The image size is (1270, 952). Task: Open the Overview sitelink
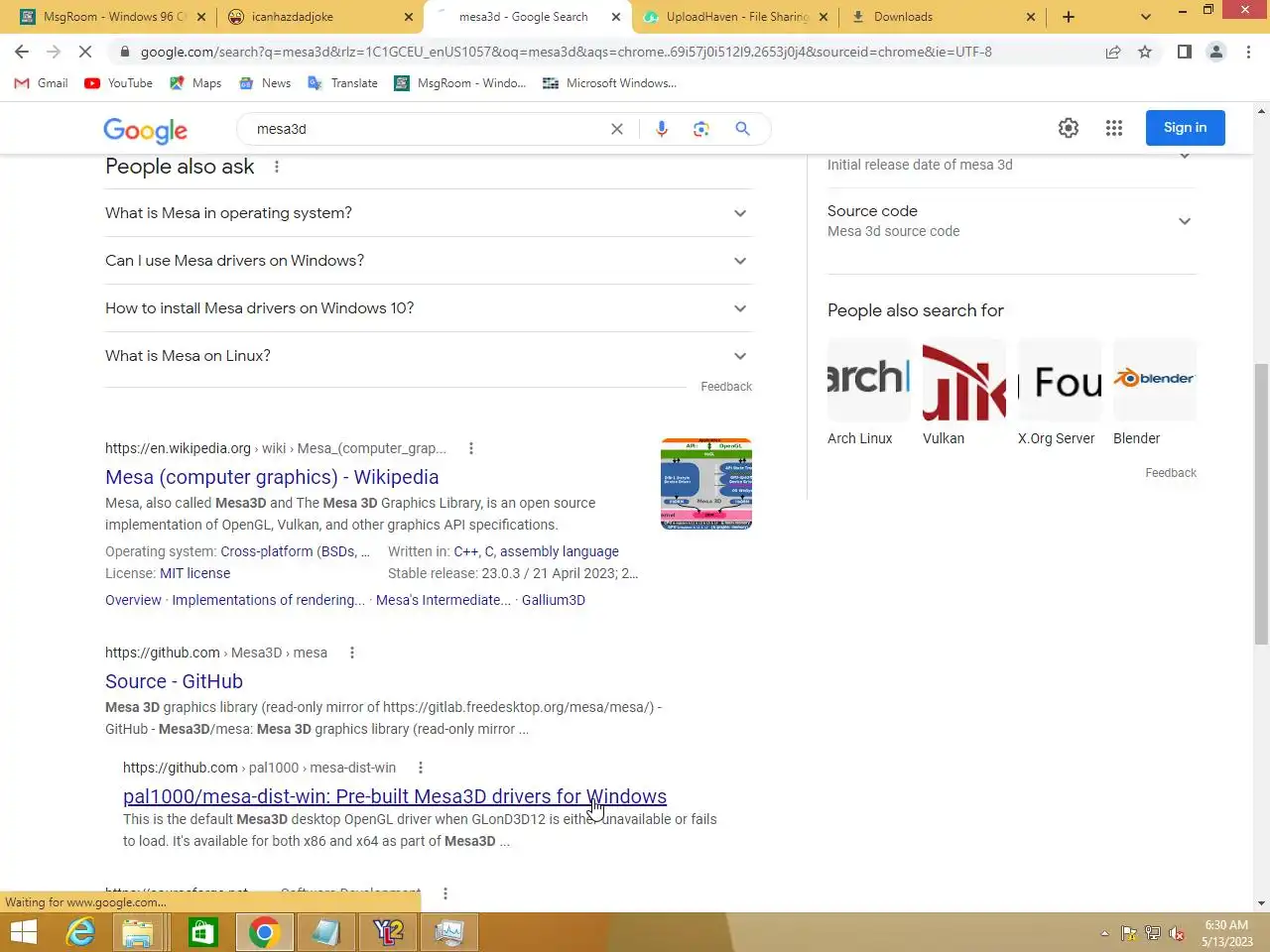[133, 600]
